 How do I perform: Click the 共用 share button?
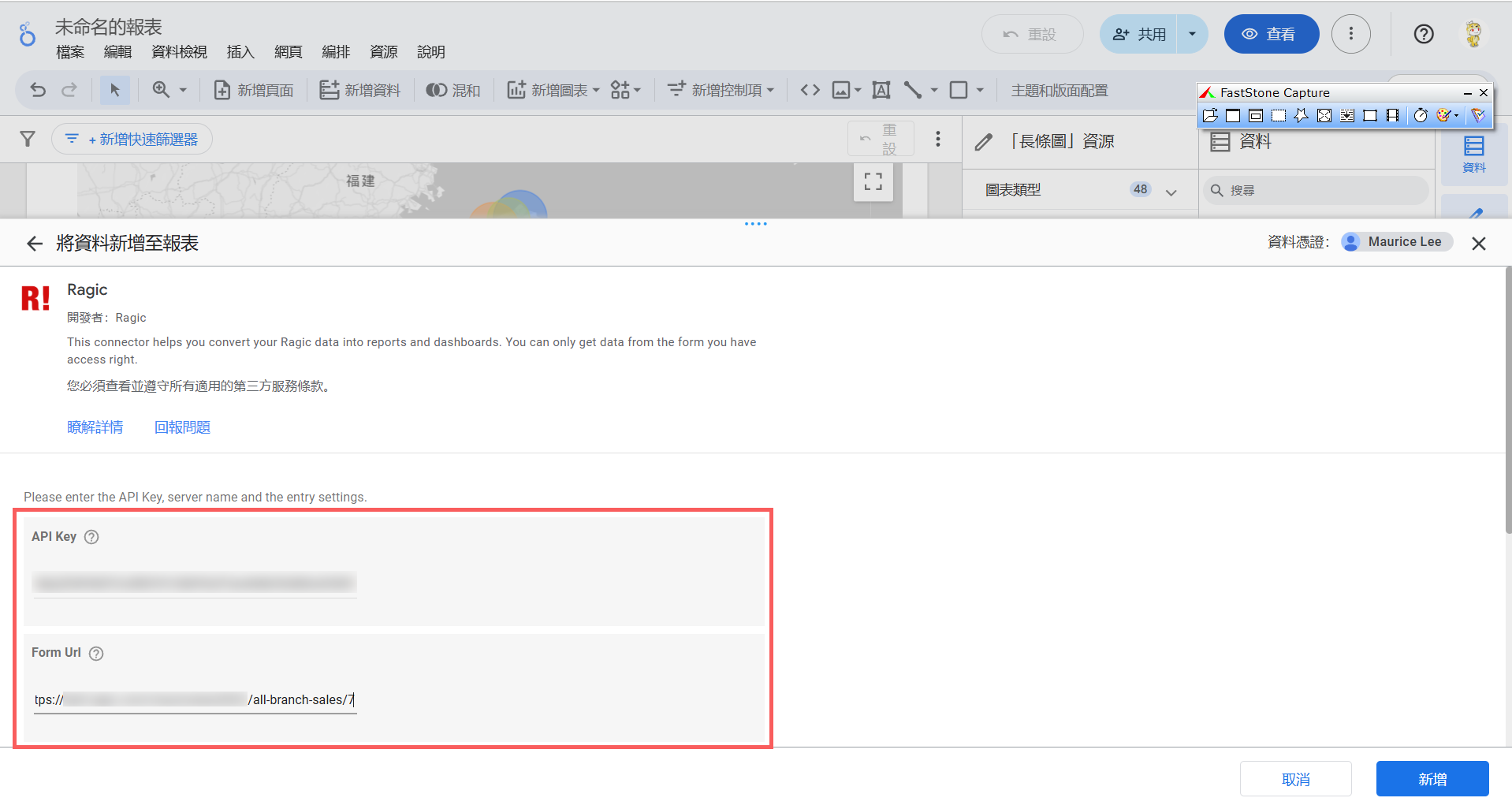(x=1138, y=34)
